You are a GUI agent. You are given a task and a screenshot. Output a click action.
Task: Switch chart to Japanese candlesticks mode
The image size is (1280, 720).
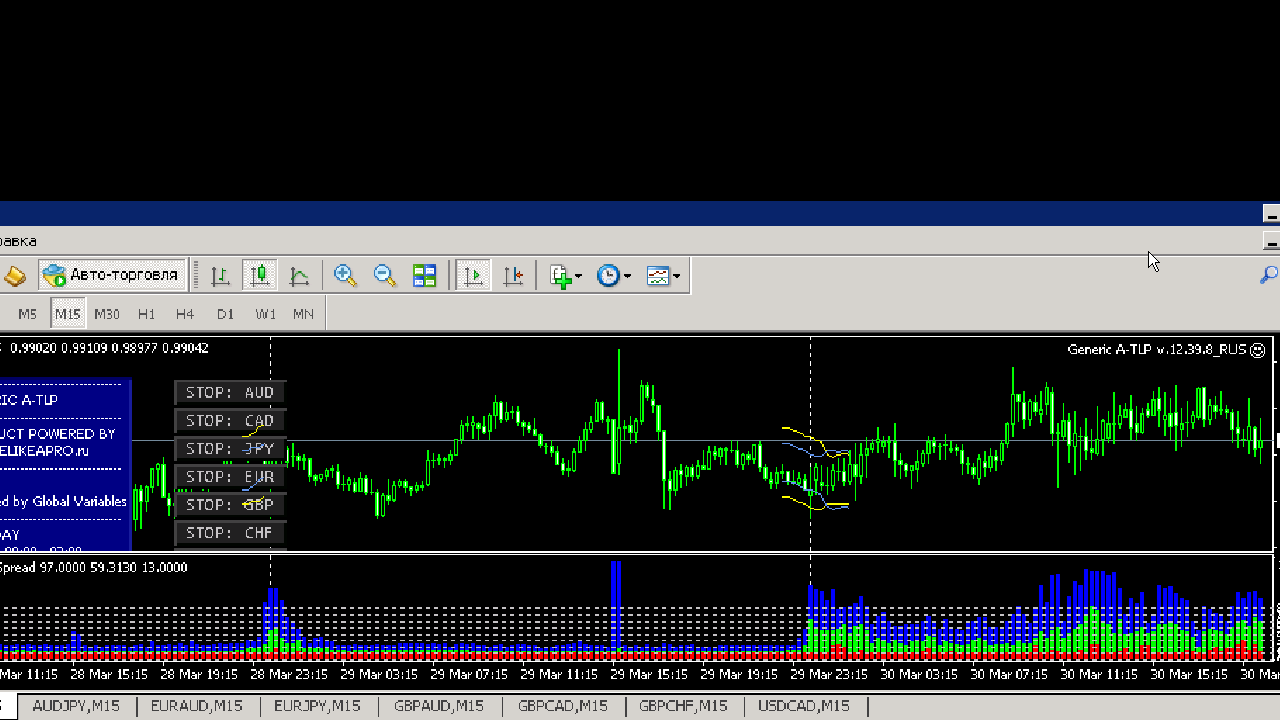point(260,275)
